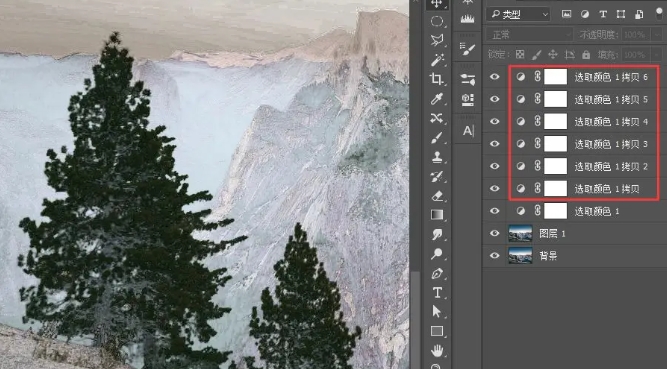The width and height of the screenshot is (667, 369).
Task: Hide layer 选取颜色 1 拷贝 2
Action: (x=494, y=166)
